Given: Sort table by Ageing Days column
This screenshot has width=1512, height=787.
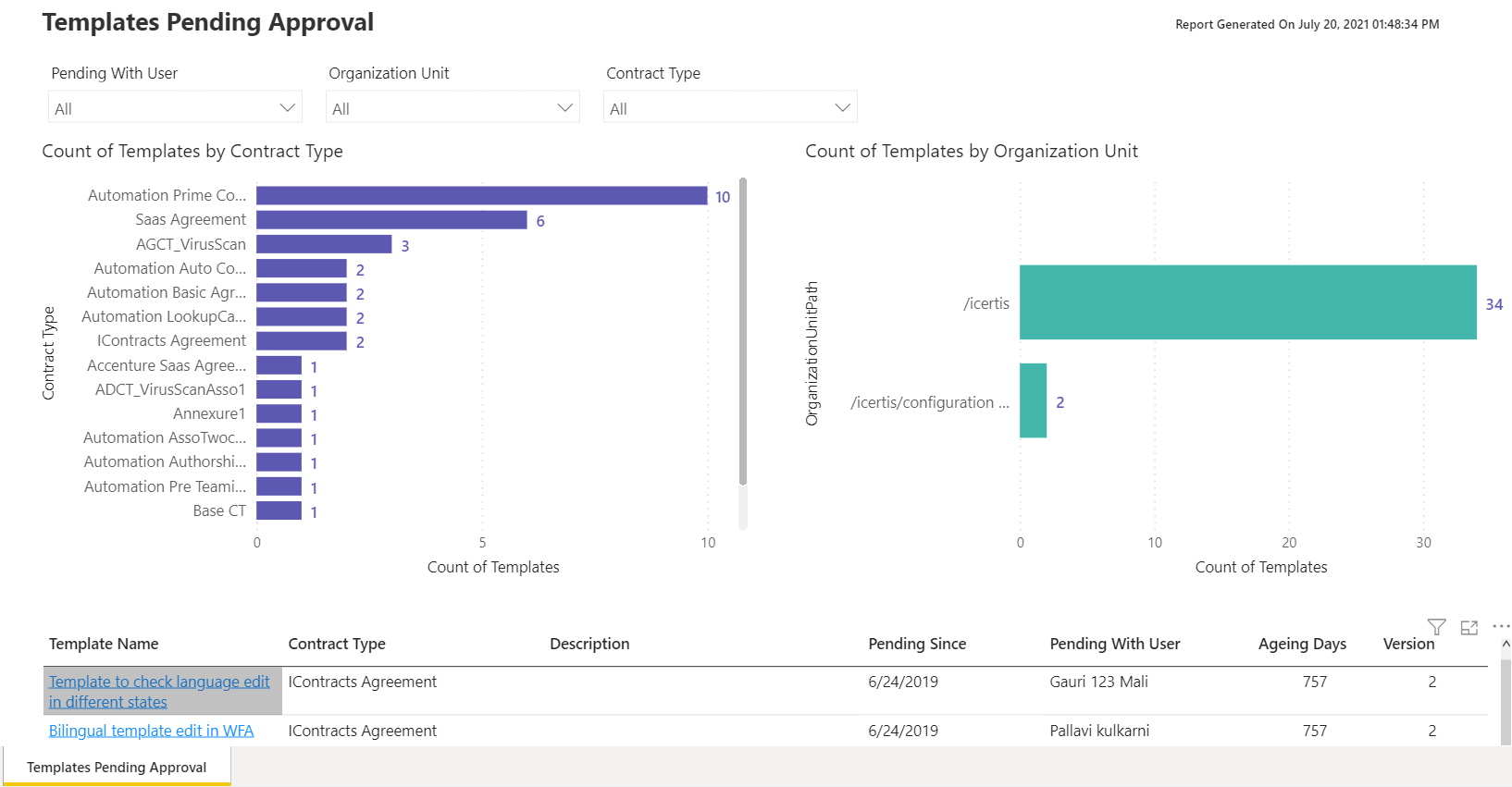Looking at the screenshot, I should click(1301, 644).
